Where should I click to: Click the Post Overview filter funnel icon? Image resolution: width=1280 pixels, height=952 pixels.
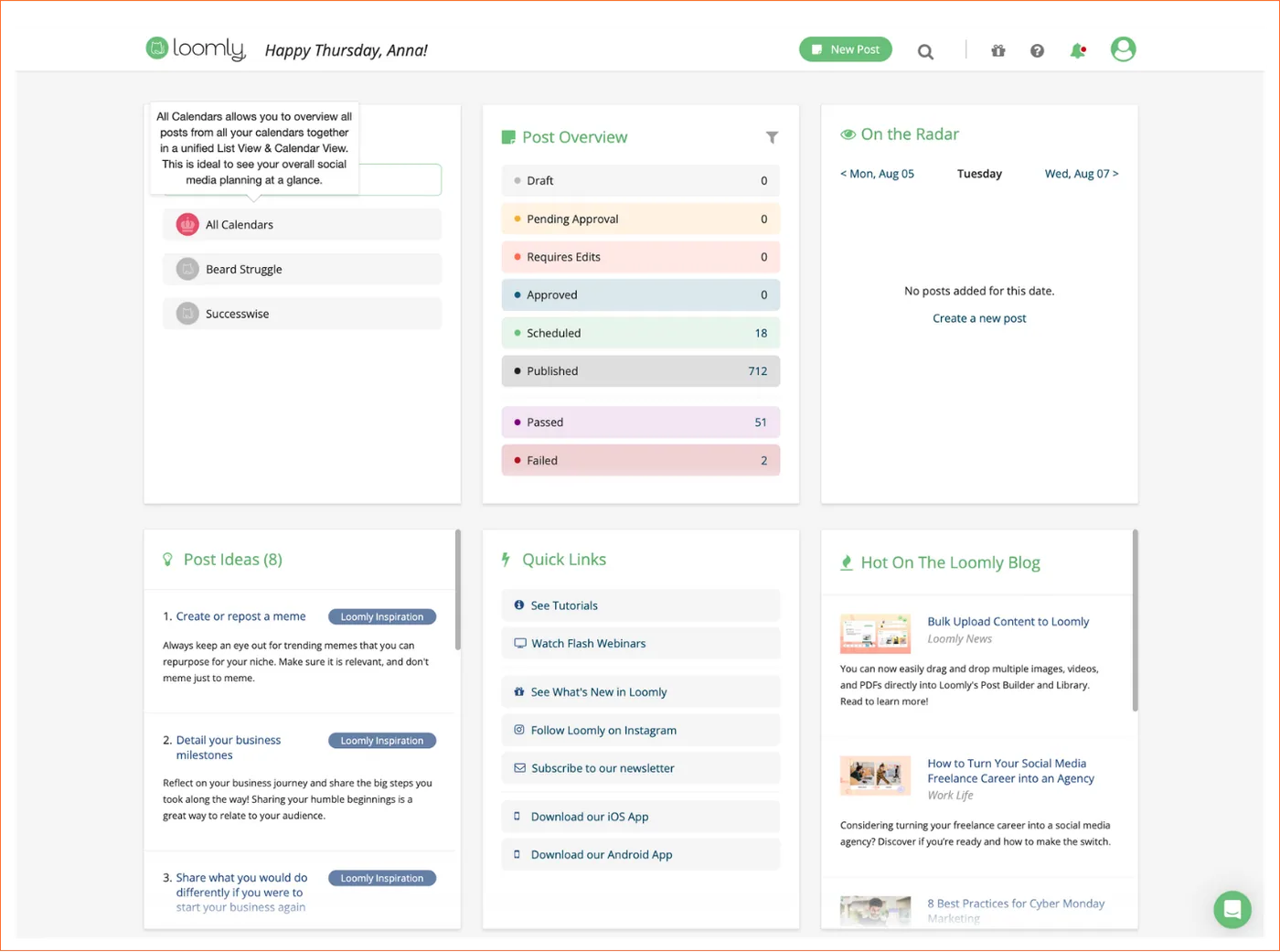[772, 137]
